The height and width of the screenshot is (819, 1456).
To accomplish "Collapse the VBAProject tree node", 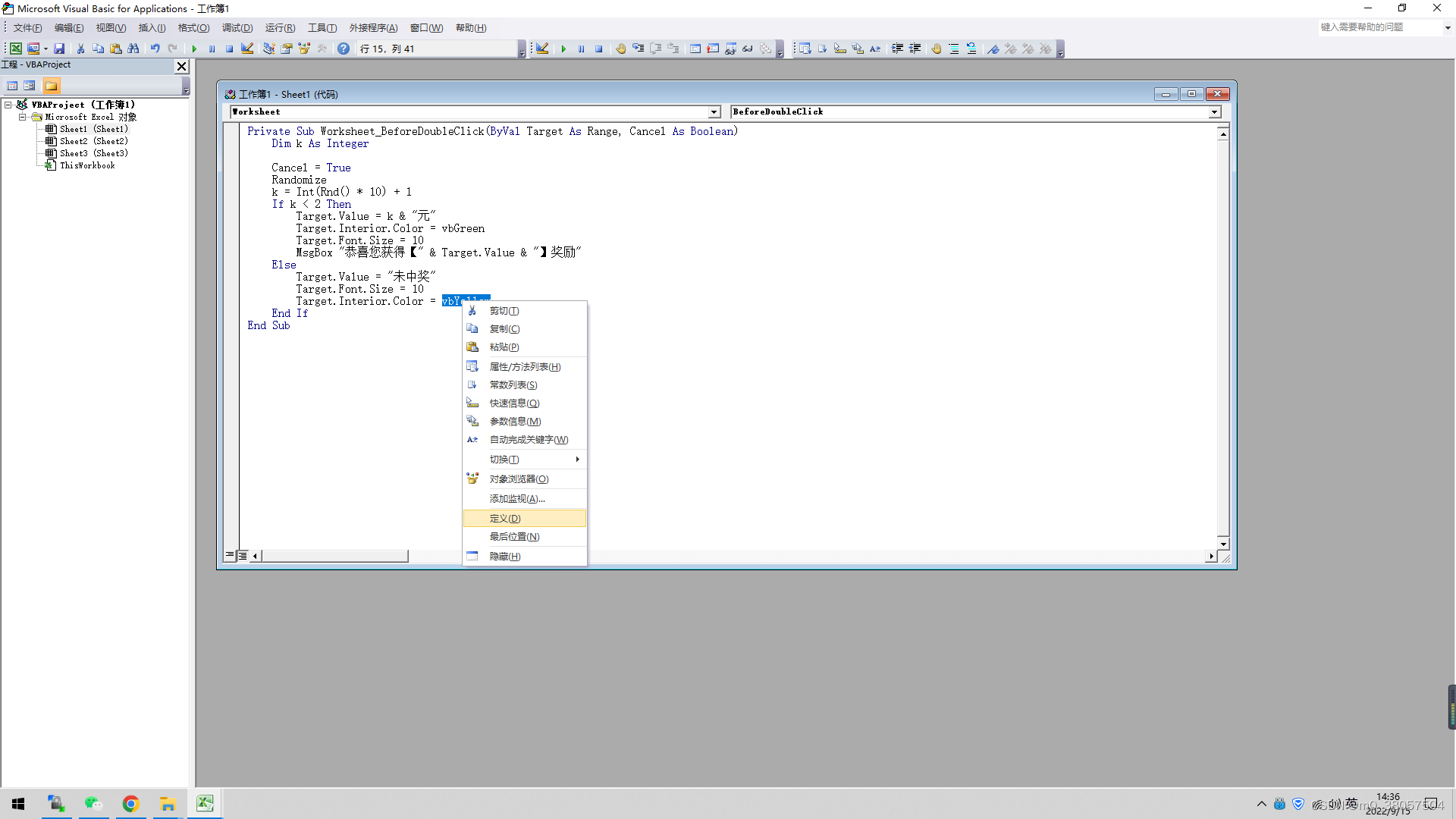I will tap(8, 105).
